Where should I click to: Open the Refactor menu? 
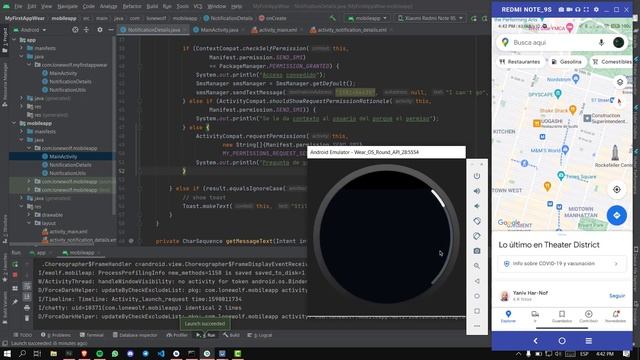pos(132,7)
